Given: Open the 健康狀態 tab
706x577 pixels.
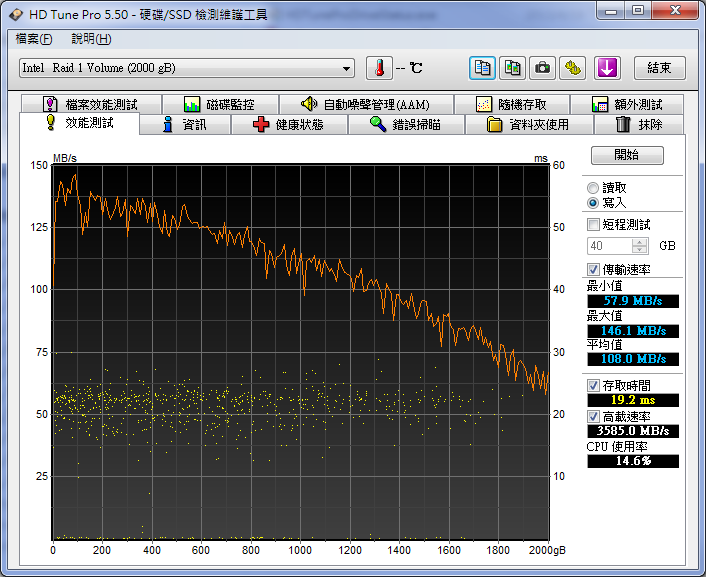Looking at the screenshot, I should click(289, 124).
